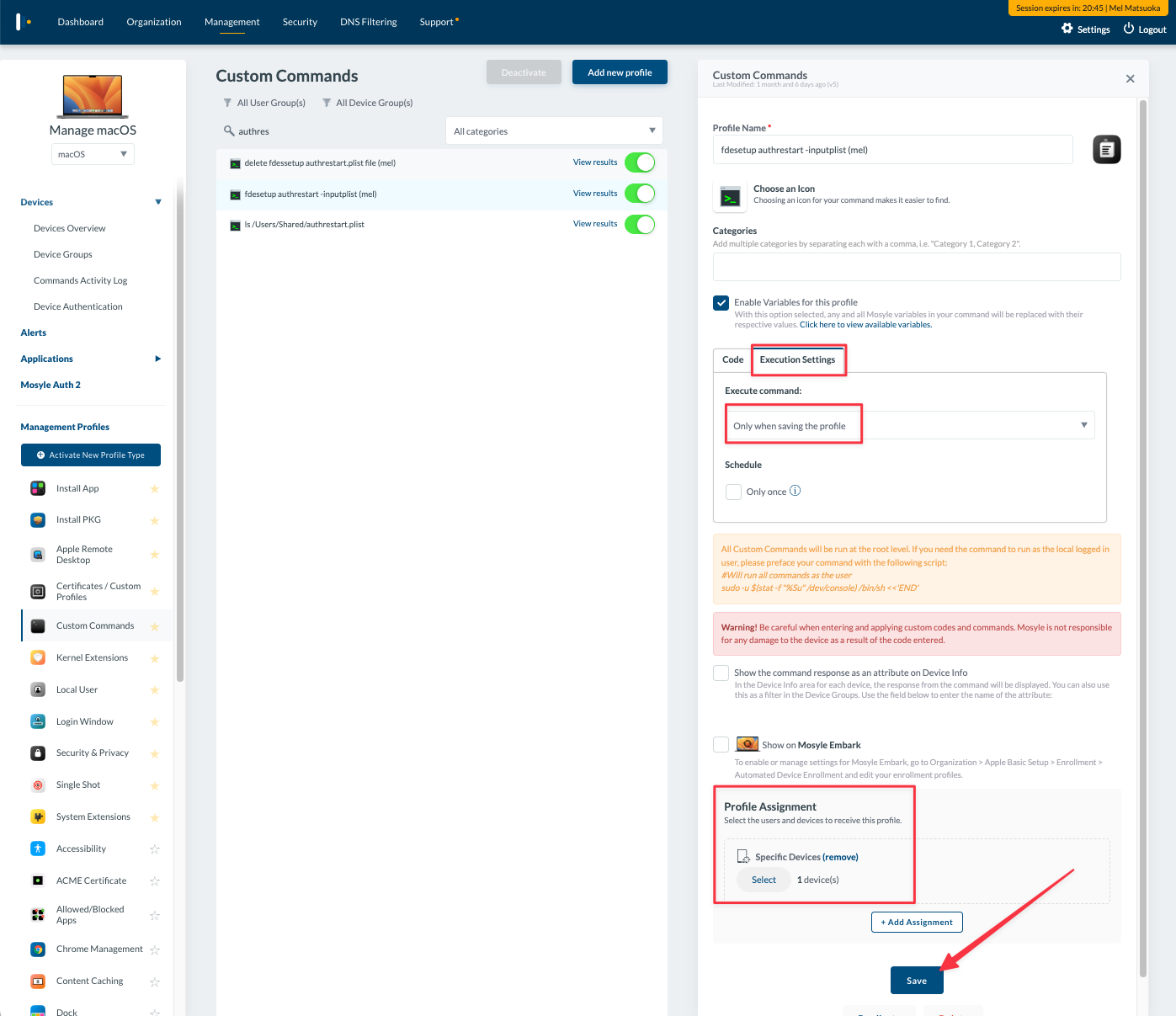Click the Install PKG profile icon
The height and width of the screenshot is (1016, 1176).
38,520
